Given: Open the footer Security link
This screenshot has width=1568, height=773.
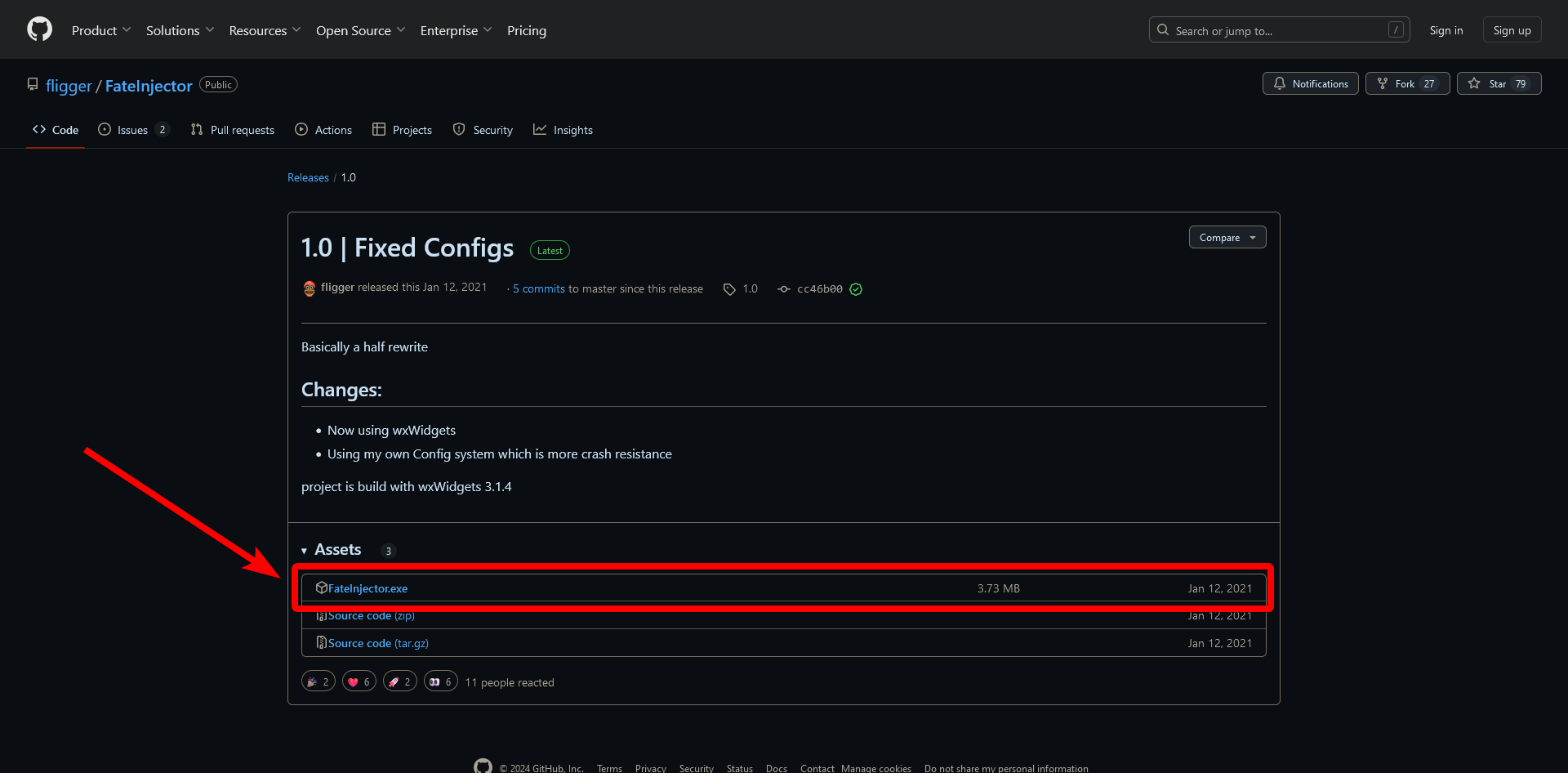Looking at the screenshot, I should pyautogui.click(x=697, y=768).
